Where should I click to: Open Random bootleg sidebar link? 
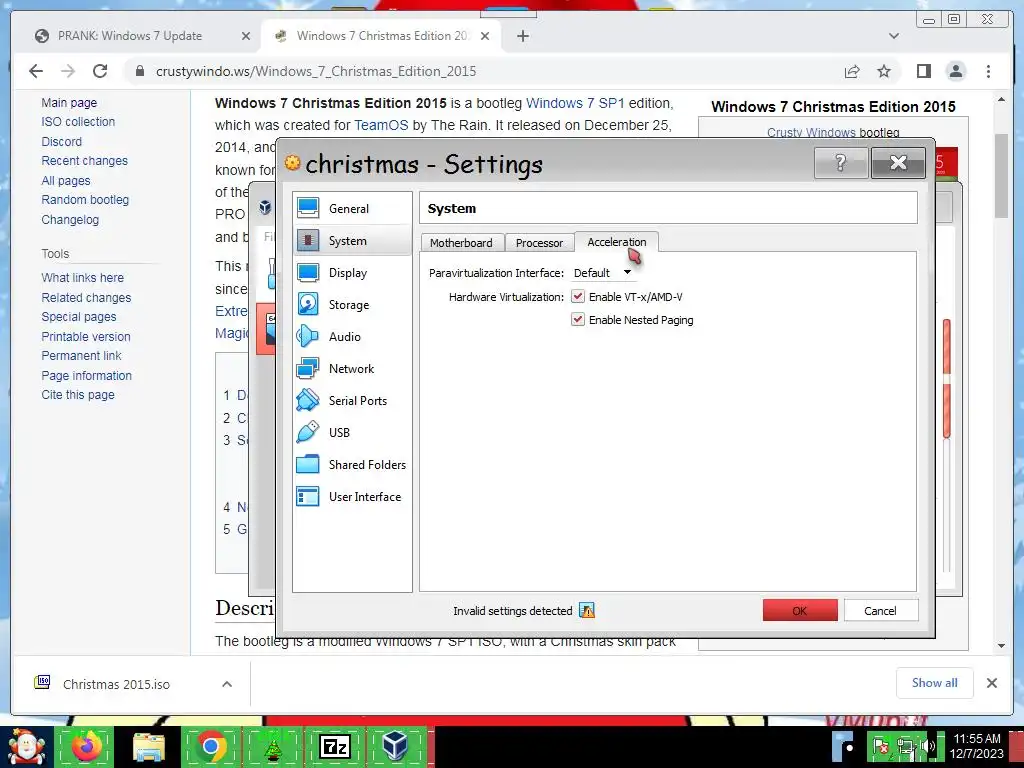pos(85,200)
